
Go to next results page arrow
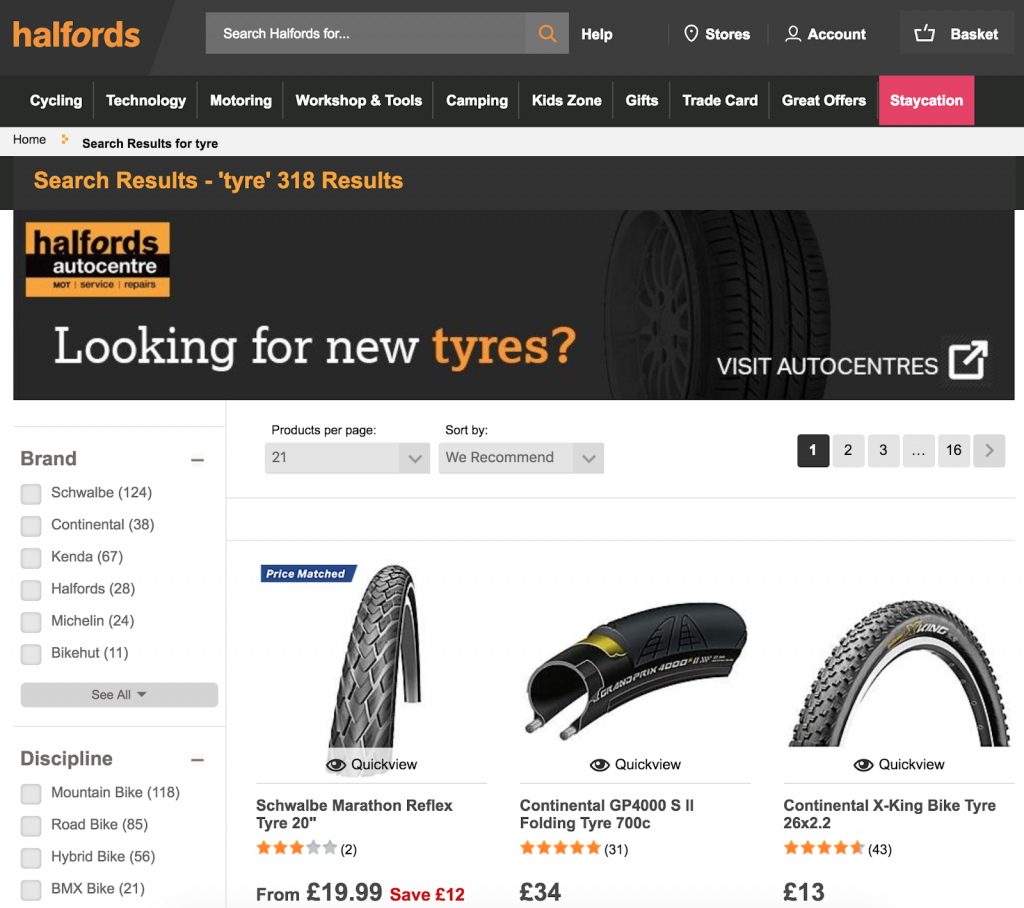pos(989,450)
